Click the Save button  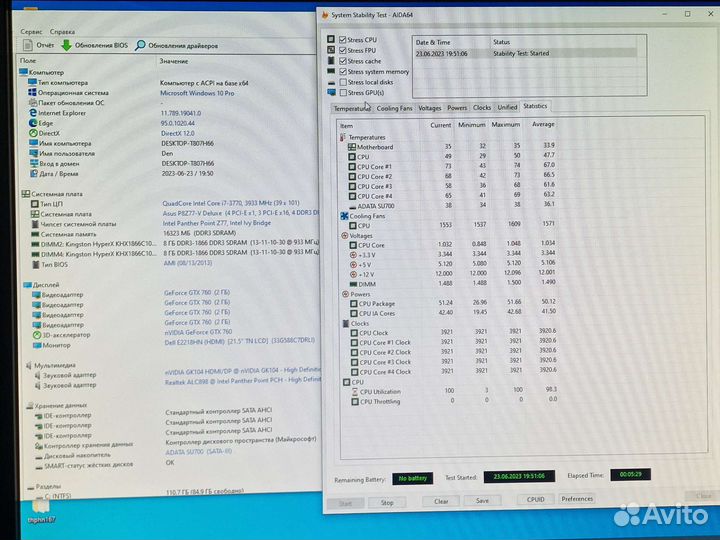coord(482,500)
